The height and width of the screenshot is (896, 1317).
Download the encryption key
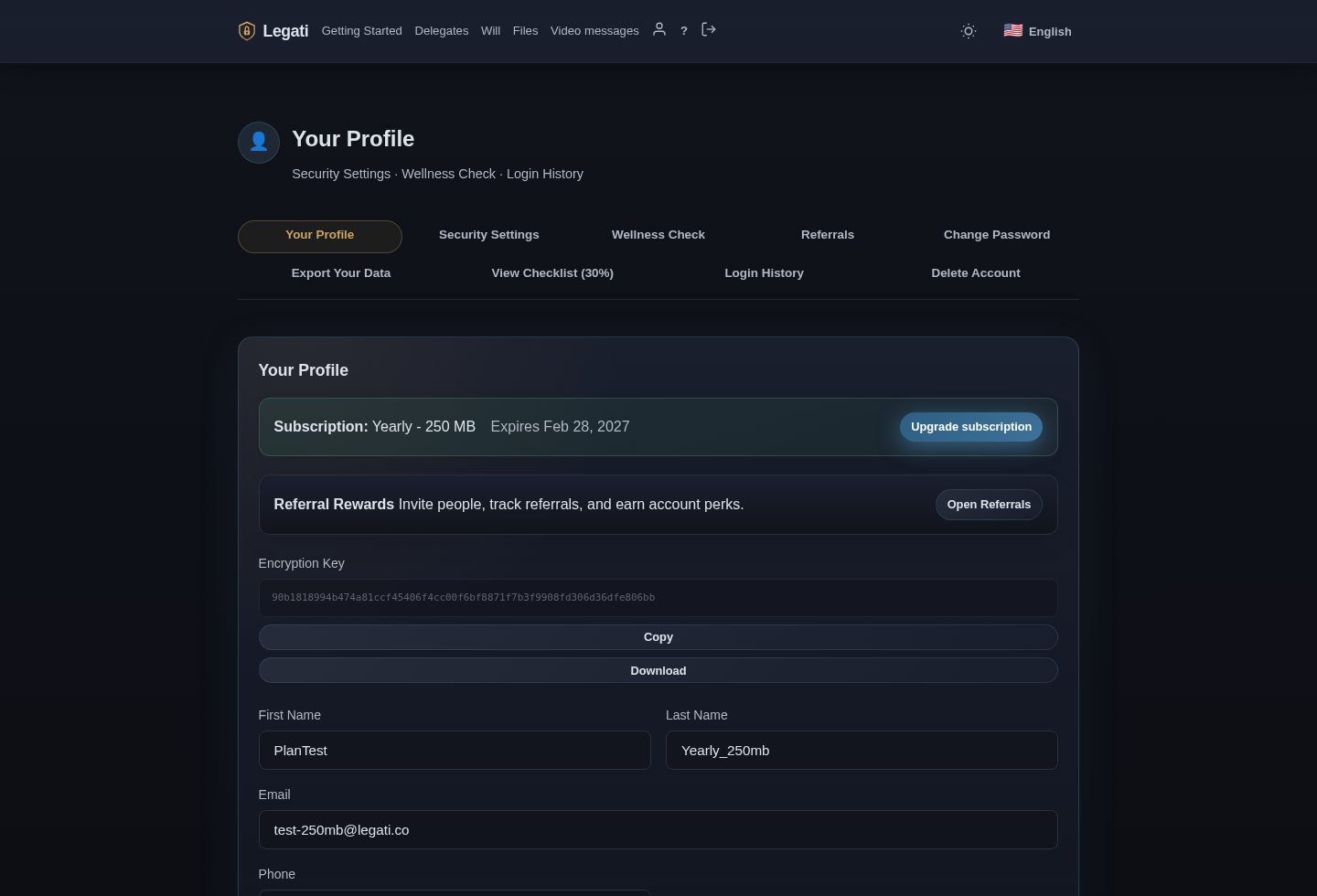(658, 670)
